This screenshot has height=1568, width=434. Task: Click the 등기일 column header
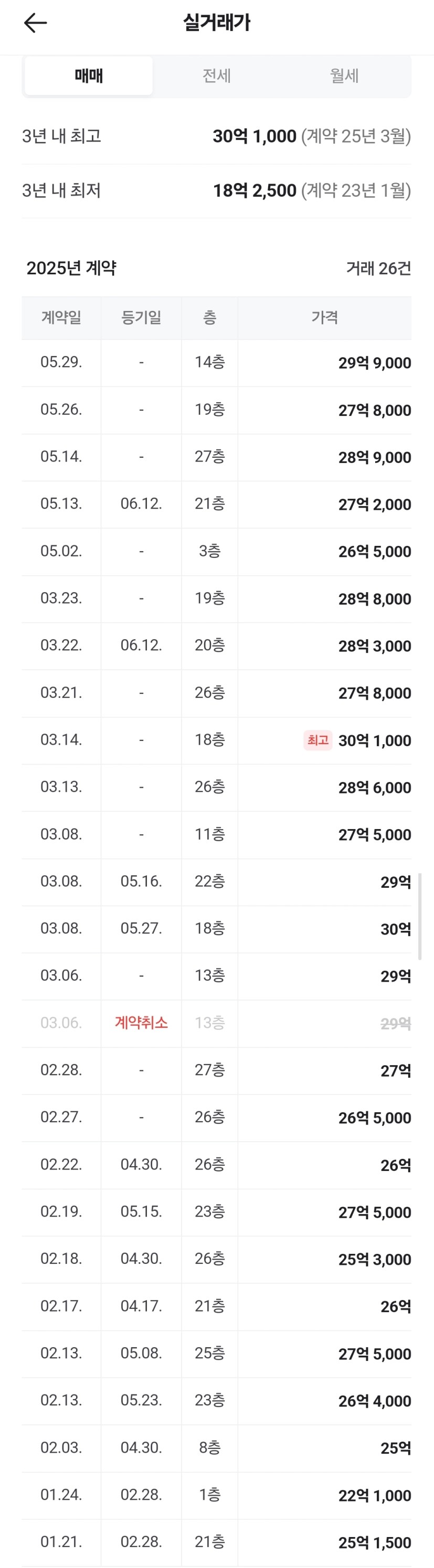[x=141, y=318]
